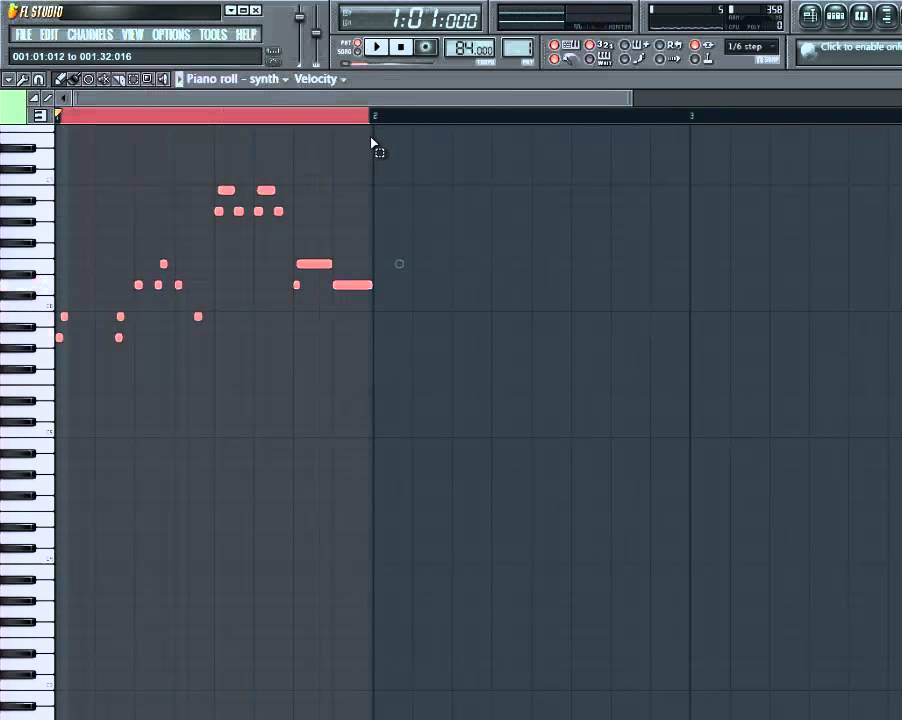Open the HELP menu
This screenshot has height=720, width=902.
click(246, 35)
